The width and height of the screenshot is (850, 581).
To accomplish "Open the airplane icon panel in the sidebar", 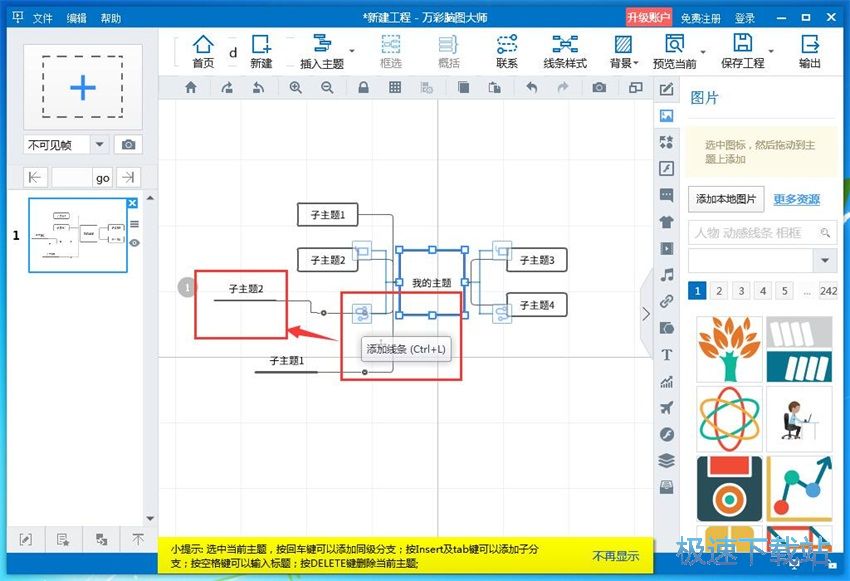I will [666, 408].
